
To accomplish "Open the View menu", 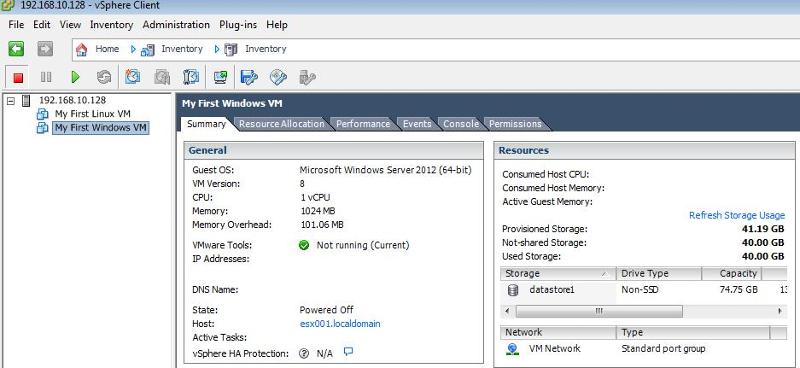I will [x=70, y=24].
